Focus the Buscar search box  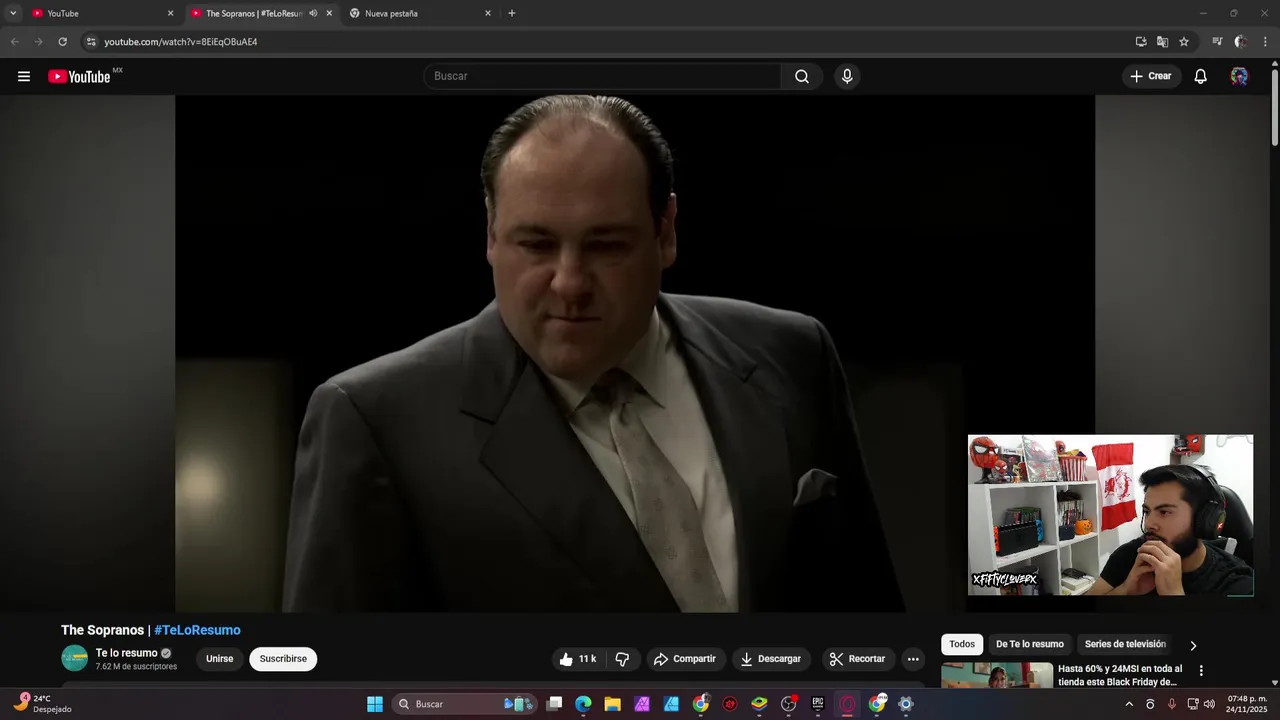point(603,76)
